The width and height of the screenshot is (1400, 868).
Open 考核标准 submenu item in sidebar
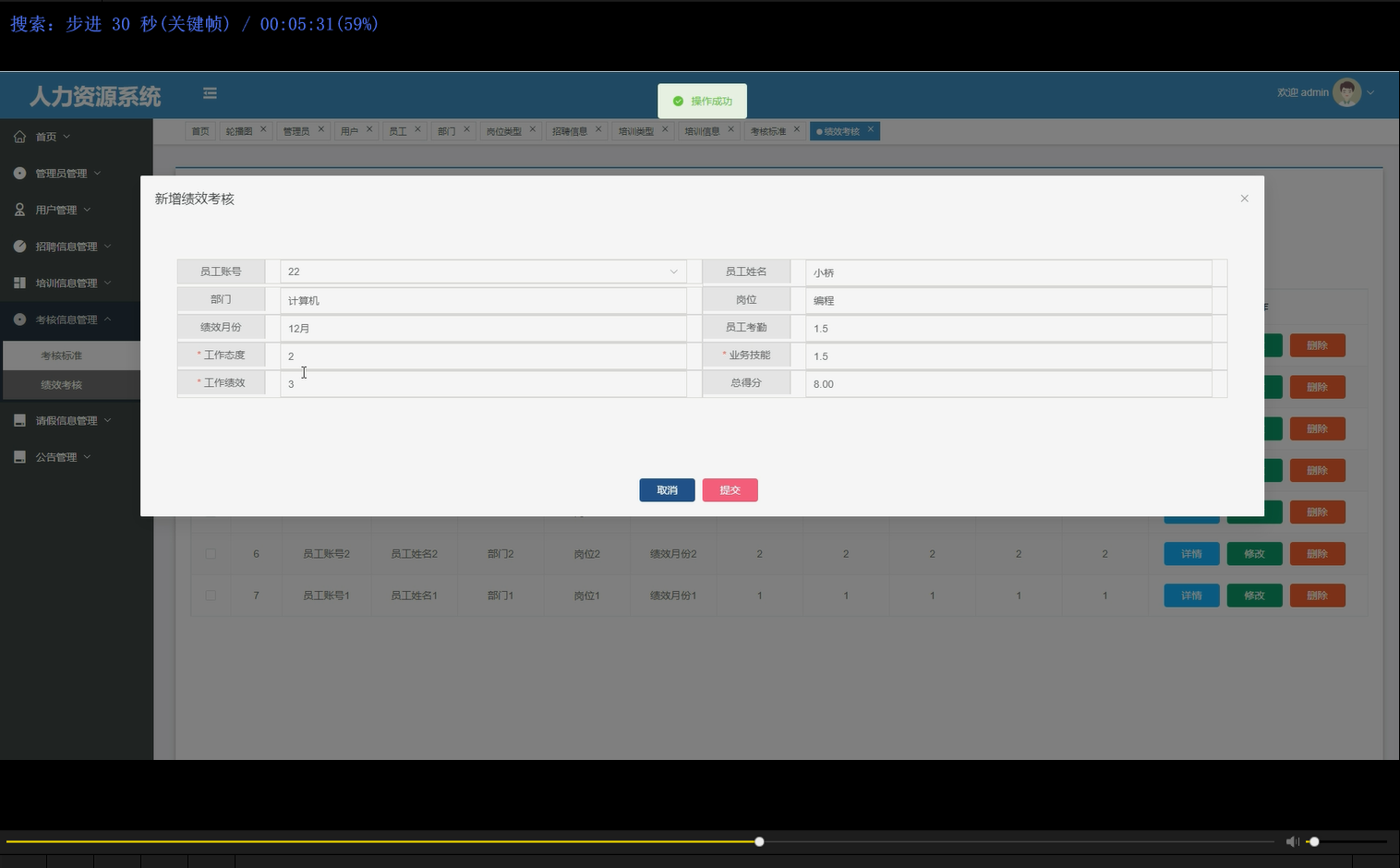71,356
